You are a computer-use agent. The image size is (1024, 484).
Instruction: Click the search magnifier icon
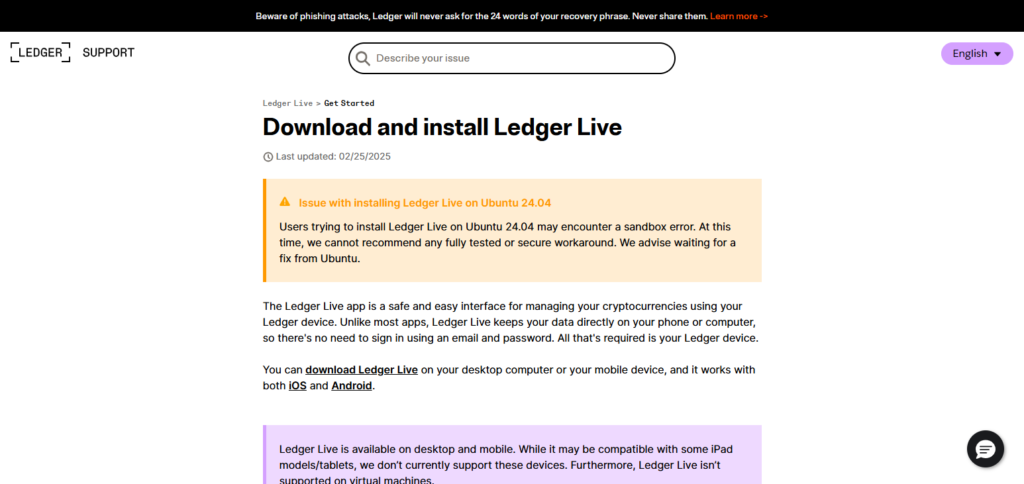362,59
